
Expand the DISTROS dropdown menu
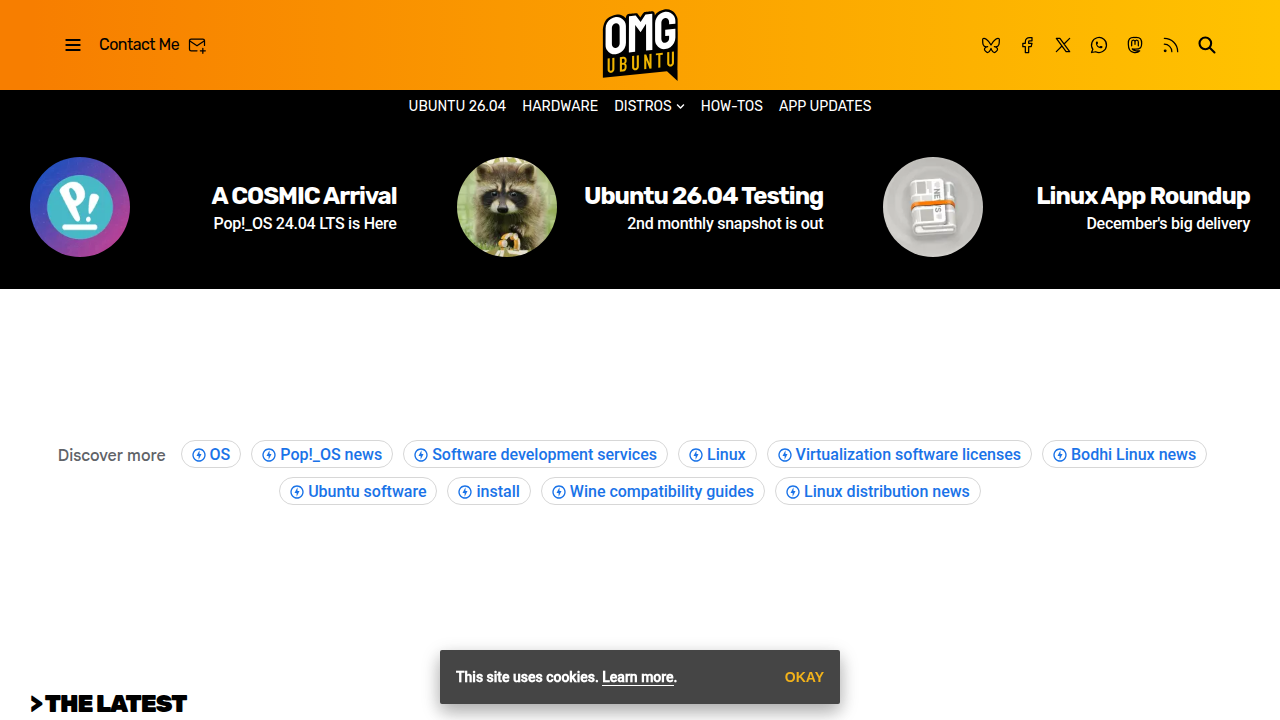(648, 106)
